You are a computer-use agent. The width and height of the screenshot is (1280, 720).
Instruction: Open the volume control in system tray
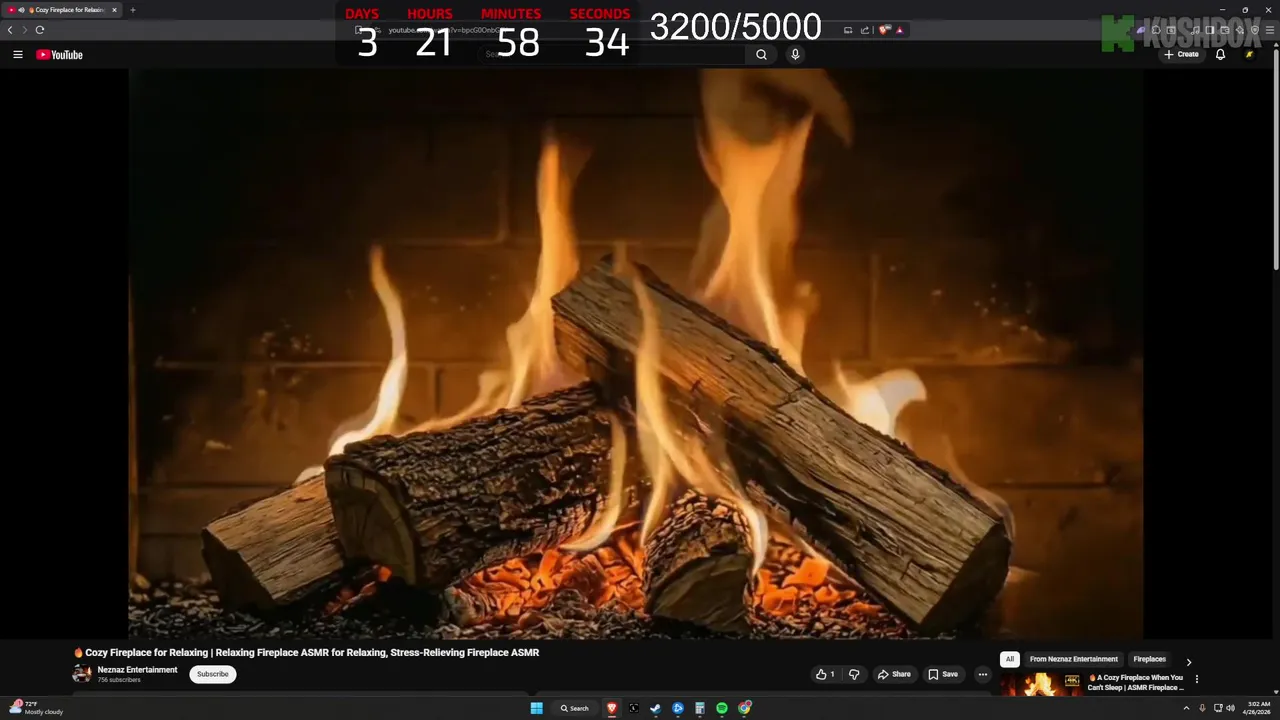(1230, 708)
